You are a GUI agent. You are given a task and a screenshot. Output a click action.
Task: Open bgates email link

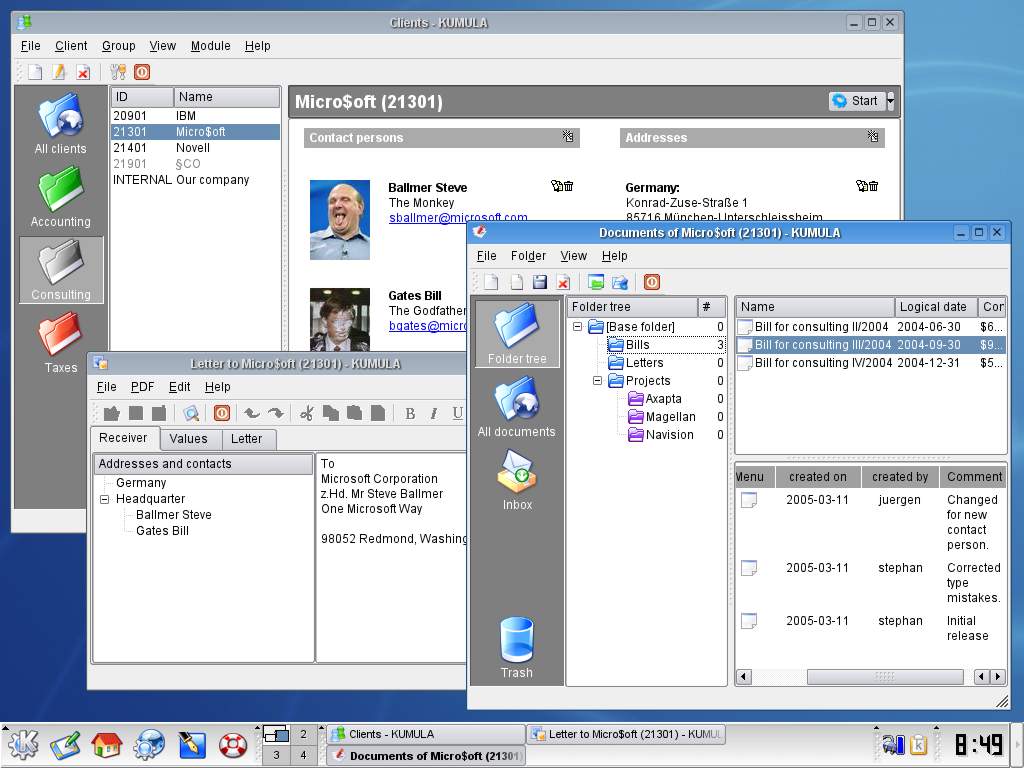(x=428, y=326)
